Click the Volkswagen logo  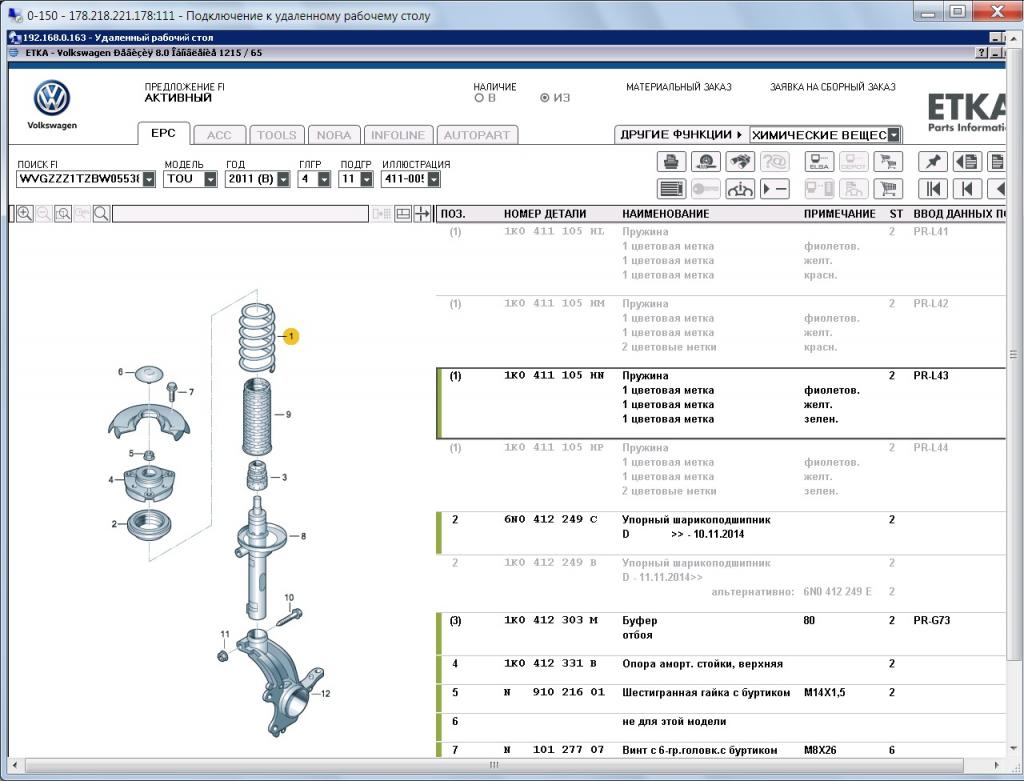(x=52, y=99)
